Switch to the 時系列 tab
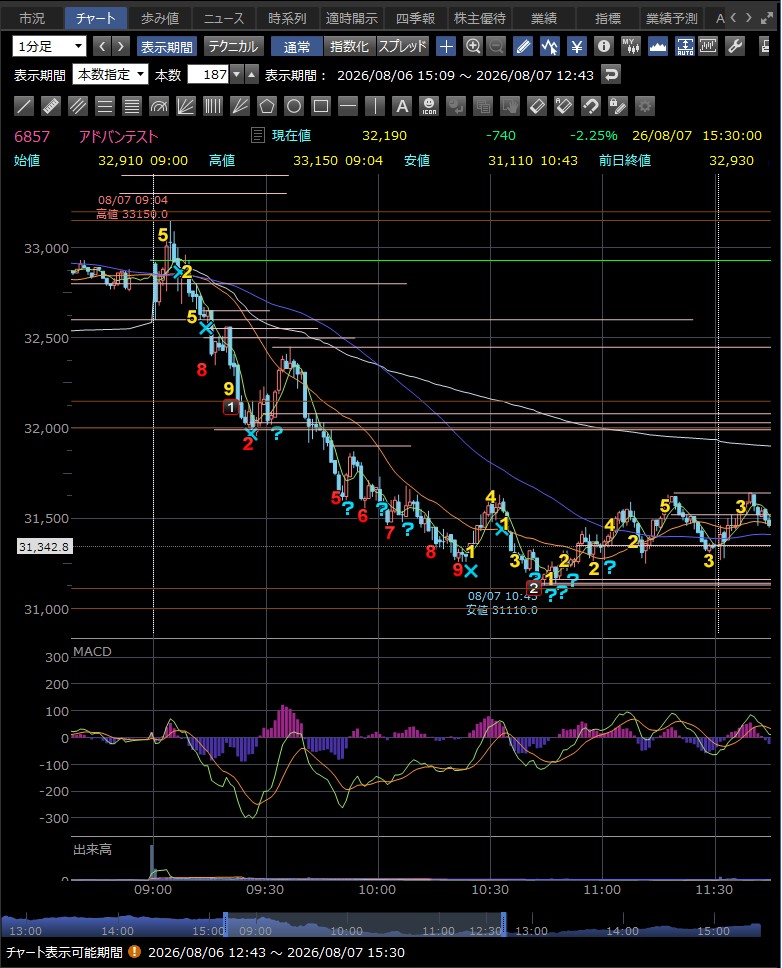This screenshot has height=968, width=782. tap(288, 19)
